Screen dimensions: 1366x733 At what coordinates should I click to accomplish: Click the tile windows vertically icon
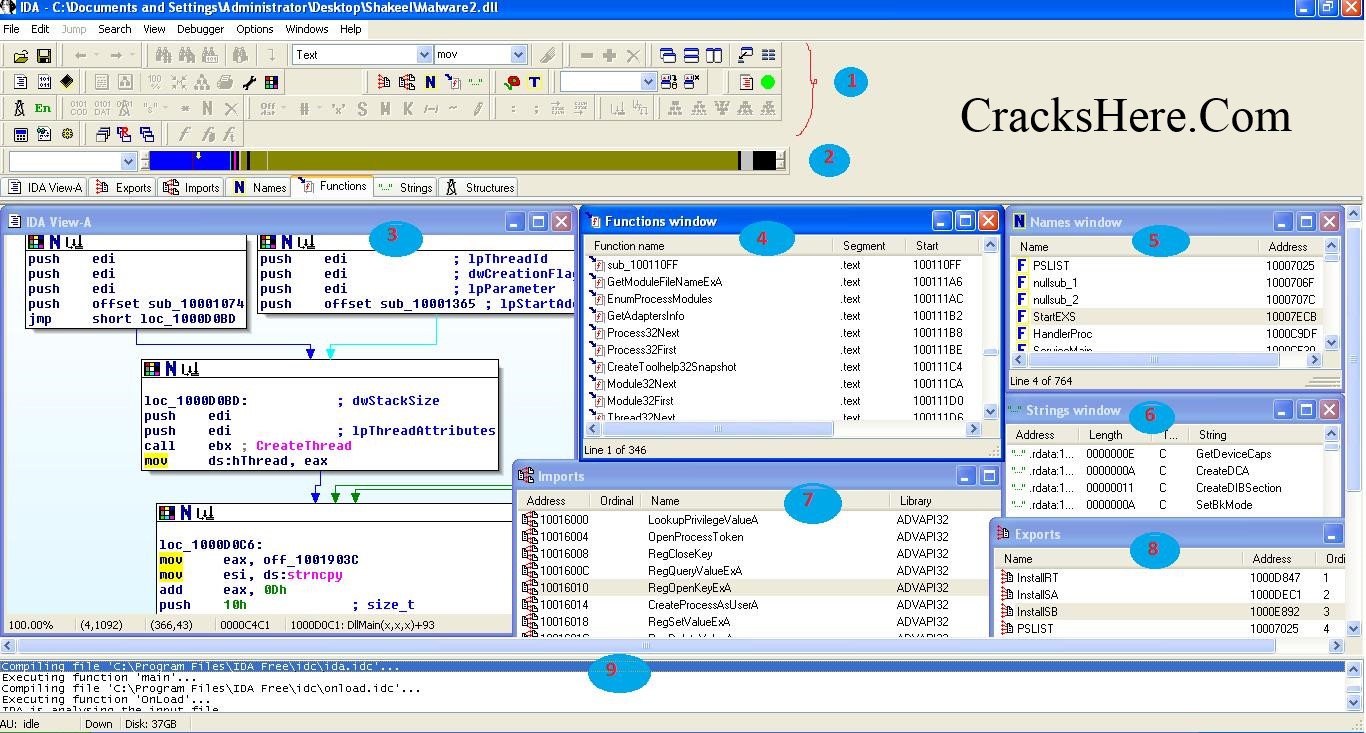pyautogui.click(x=714, y=55)
